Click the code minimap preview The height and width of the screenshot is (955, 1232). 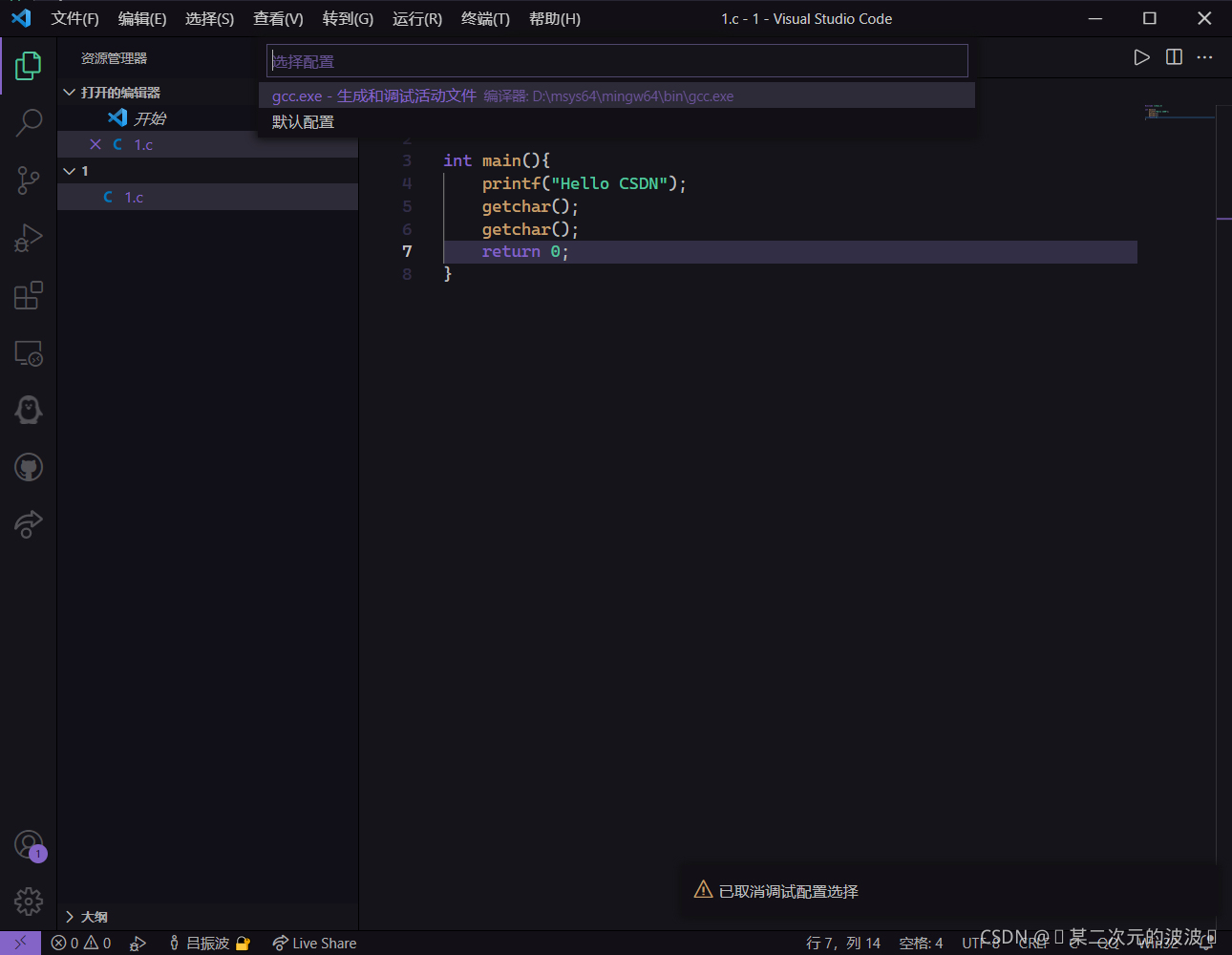point(1179,113)
